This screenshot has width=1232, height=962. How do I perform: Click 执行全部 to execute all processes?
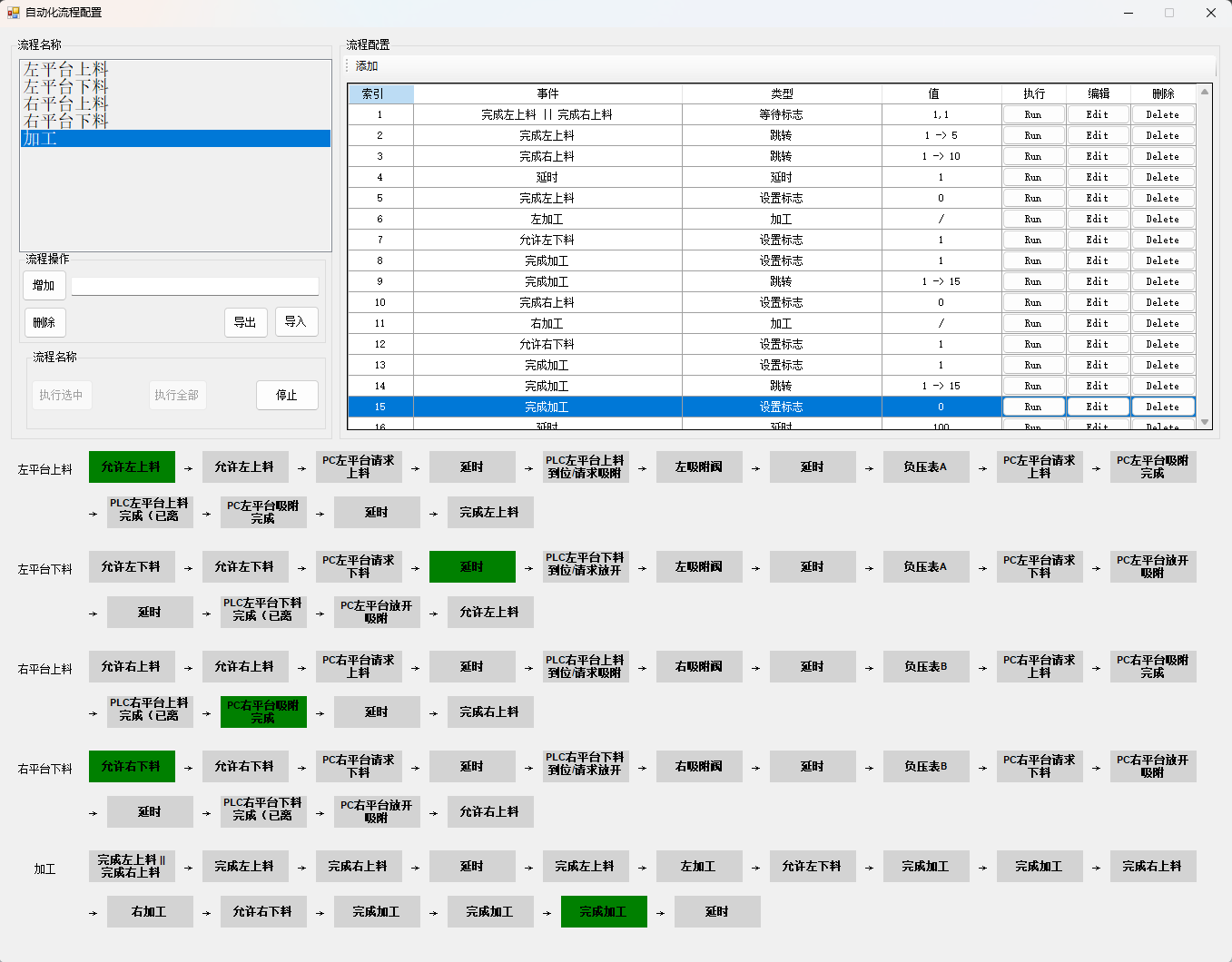(177, 395)
